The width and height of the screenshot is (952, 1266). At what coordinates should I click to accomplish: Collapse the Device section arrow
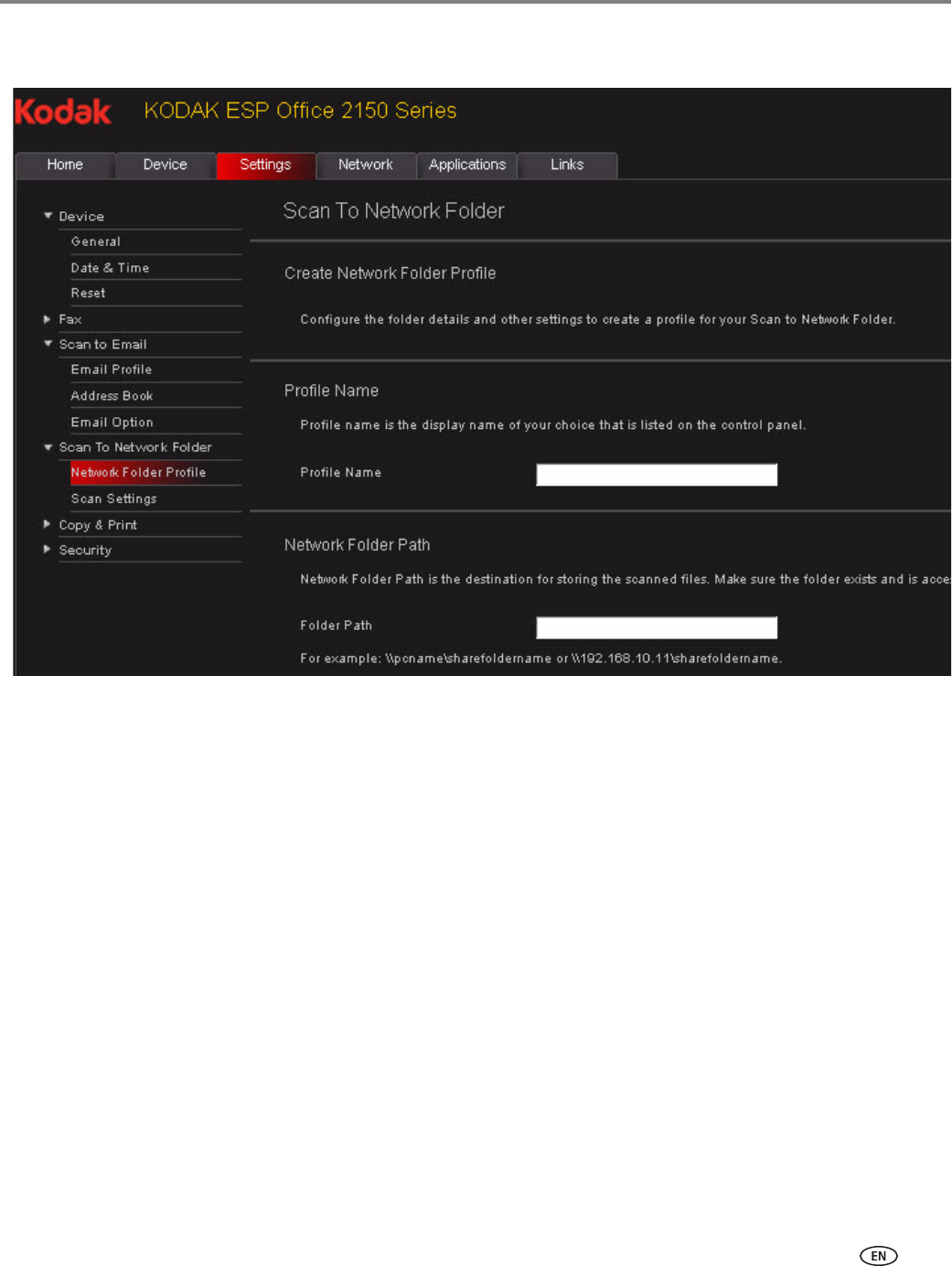click(48, 216)
